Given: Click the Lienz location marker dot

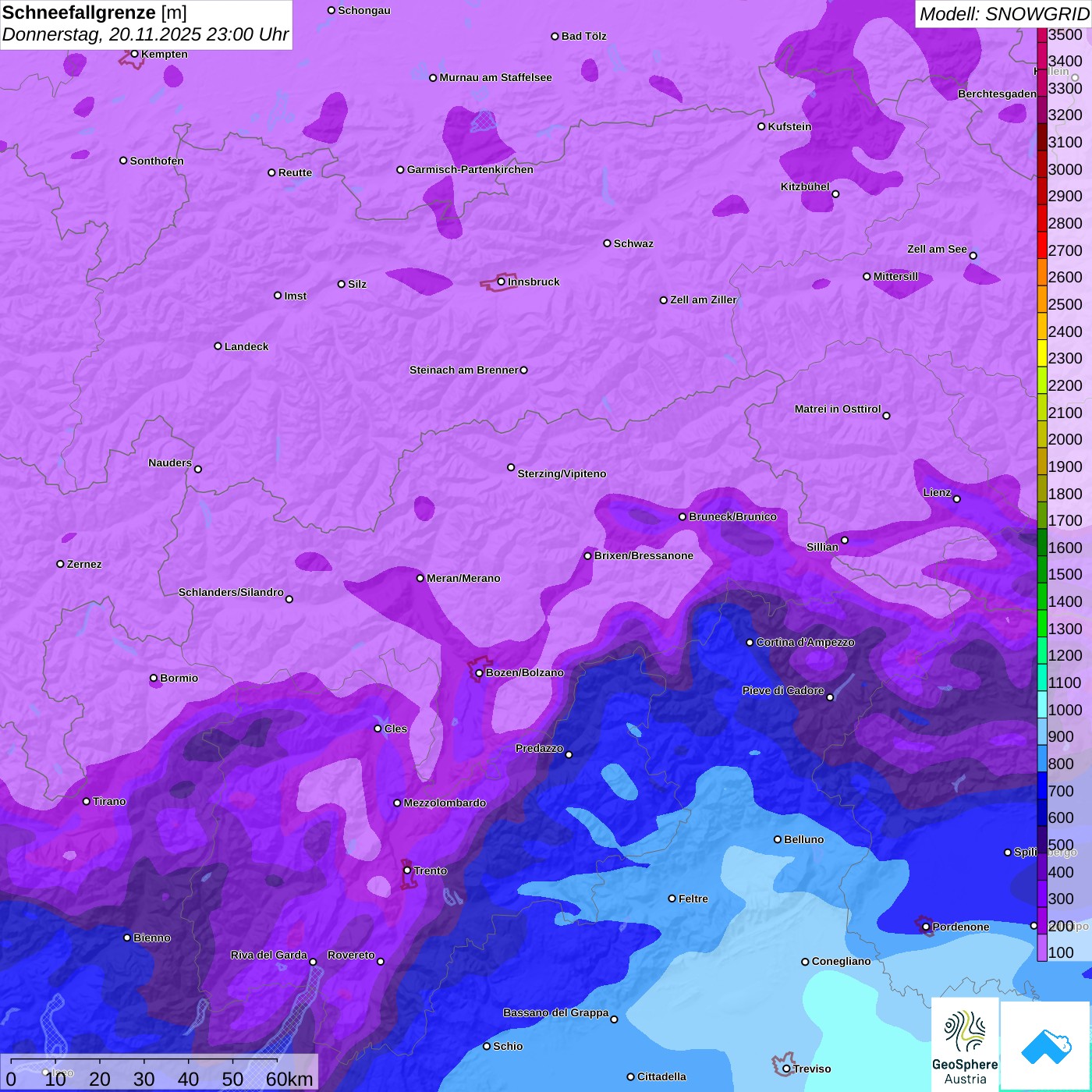Looking at the screenshot, I should click(x=957, y=499).
